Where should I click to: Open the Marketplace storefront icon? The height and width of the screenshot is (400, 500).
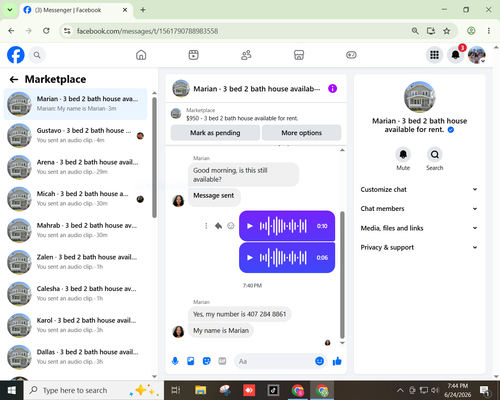(299, 55)
